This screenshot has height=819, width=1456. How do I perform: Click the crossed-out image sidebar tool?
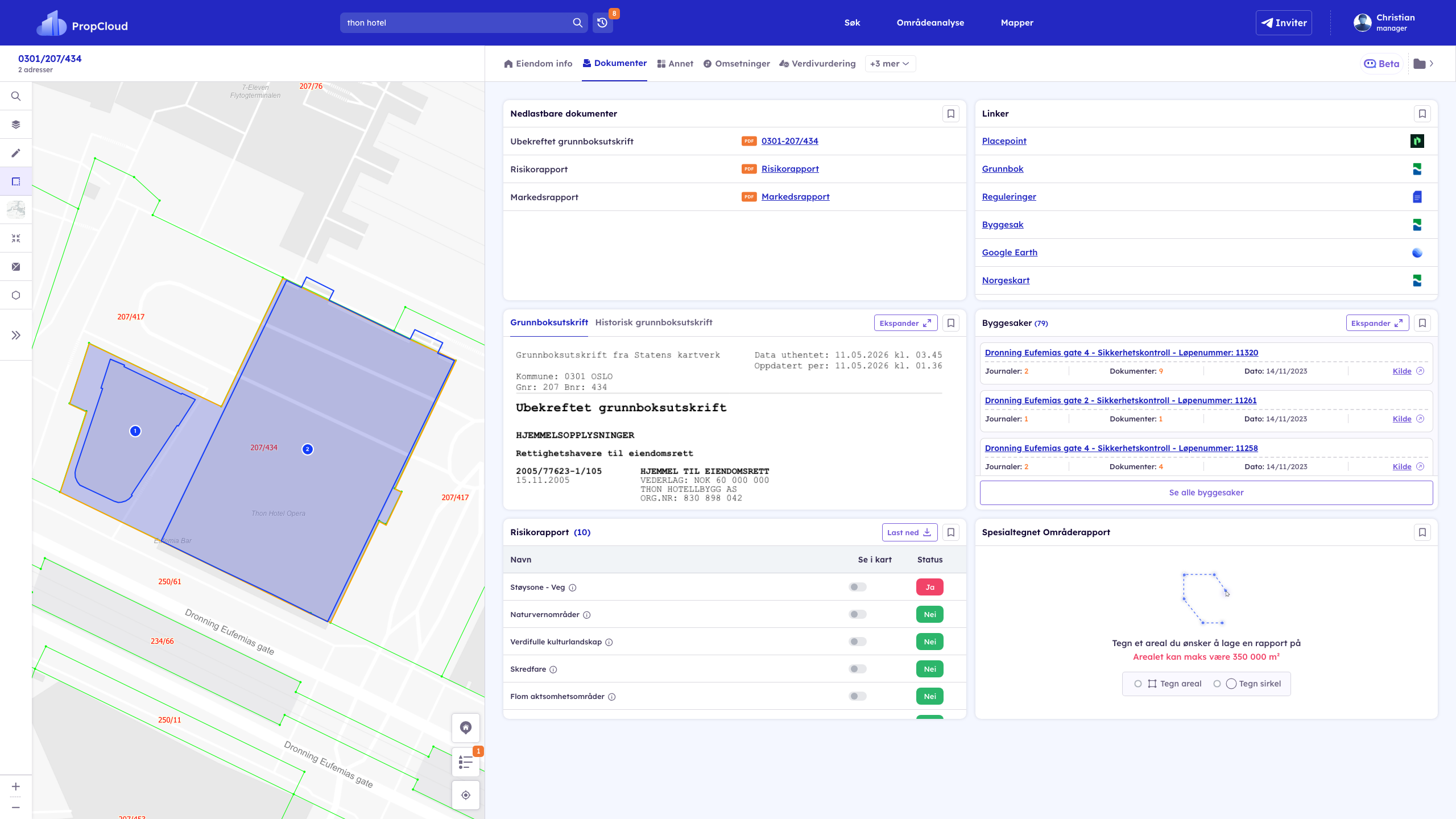[16, 267]
